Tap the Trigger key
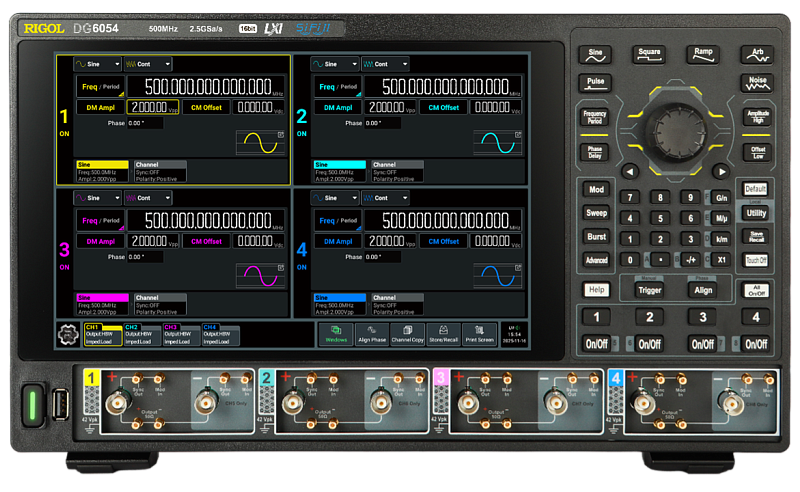 (649, 290)
